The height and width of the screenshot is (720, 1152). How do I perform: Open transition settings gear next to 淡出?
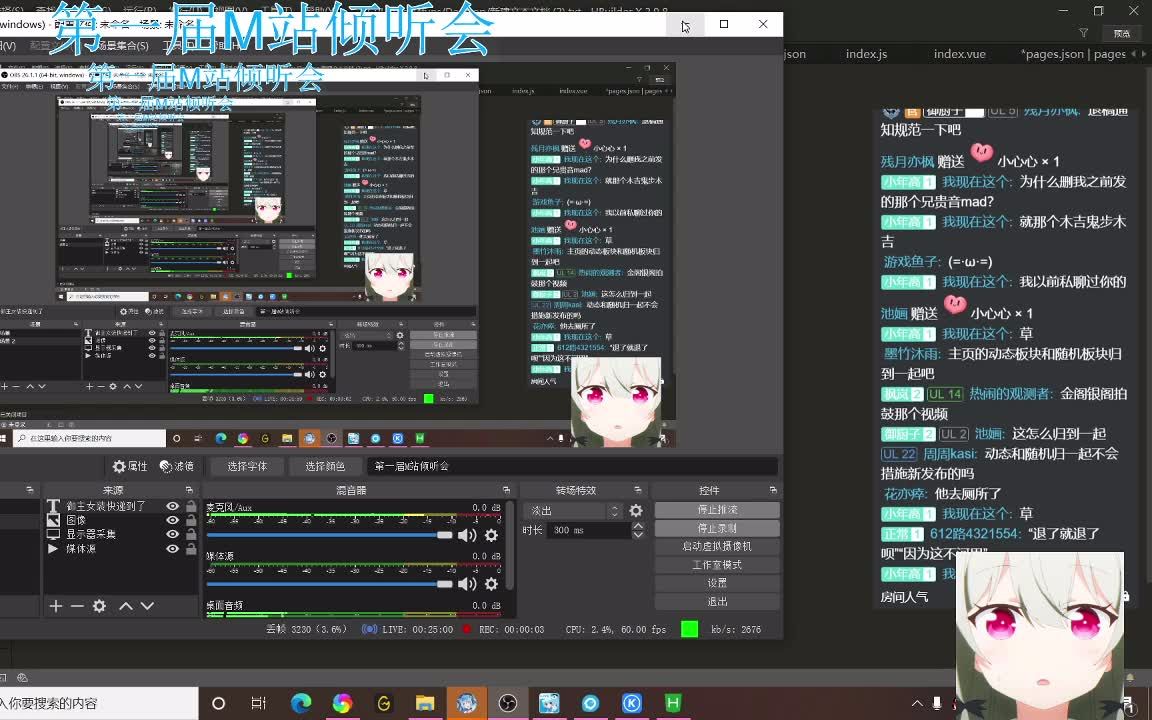636,511
